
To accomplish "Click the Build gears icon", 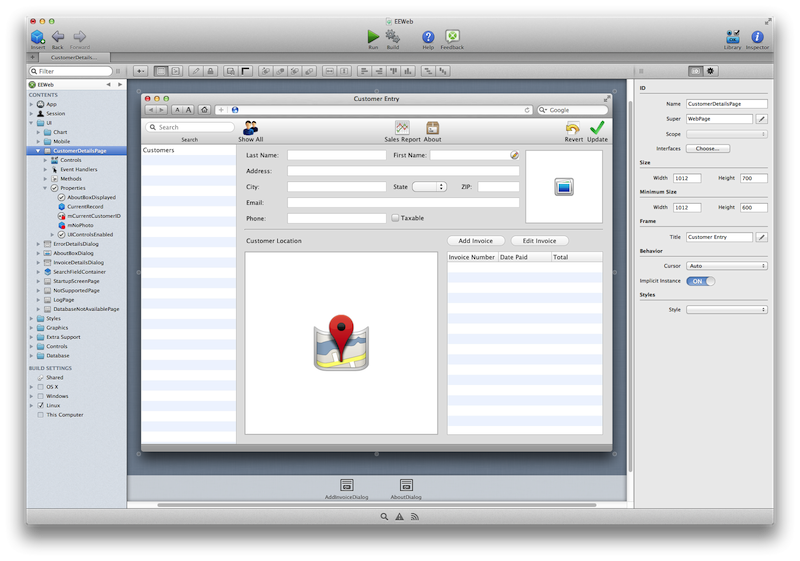I will click(x=392, y=36).
